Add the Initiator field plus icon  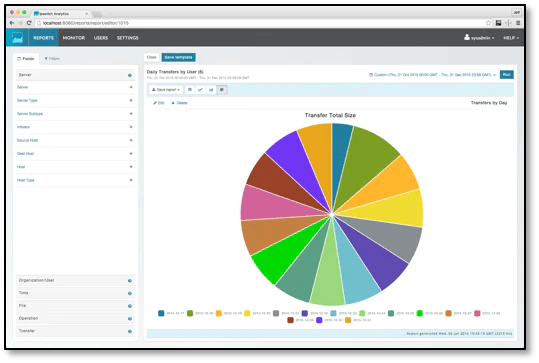click(131, 127)
